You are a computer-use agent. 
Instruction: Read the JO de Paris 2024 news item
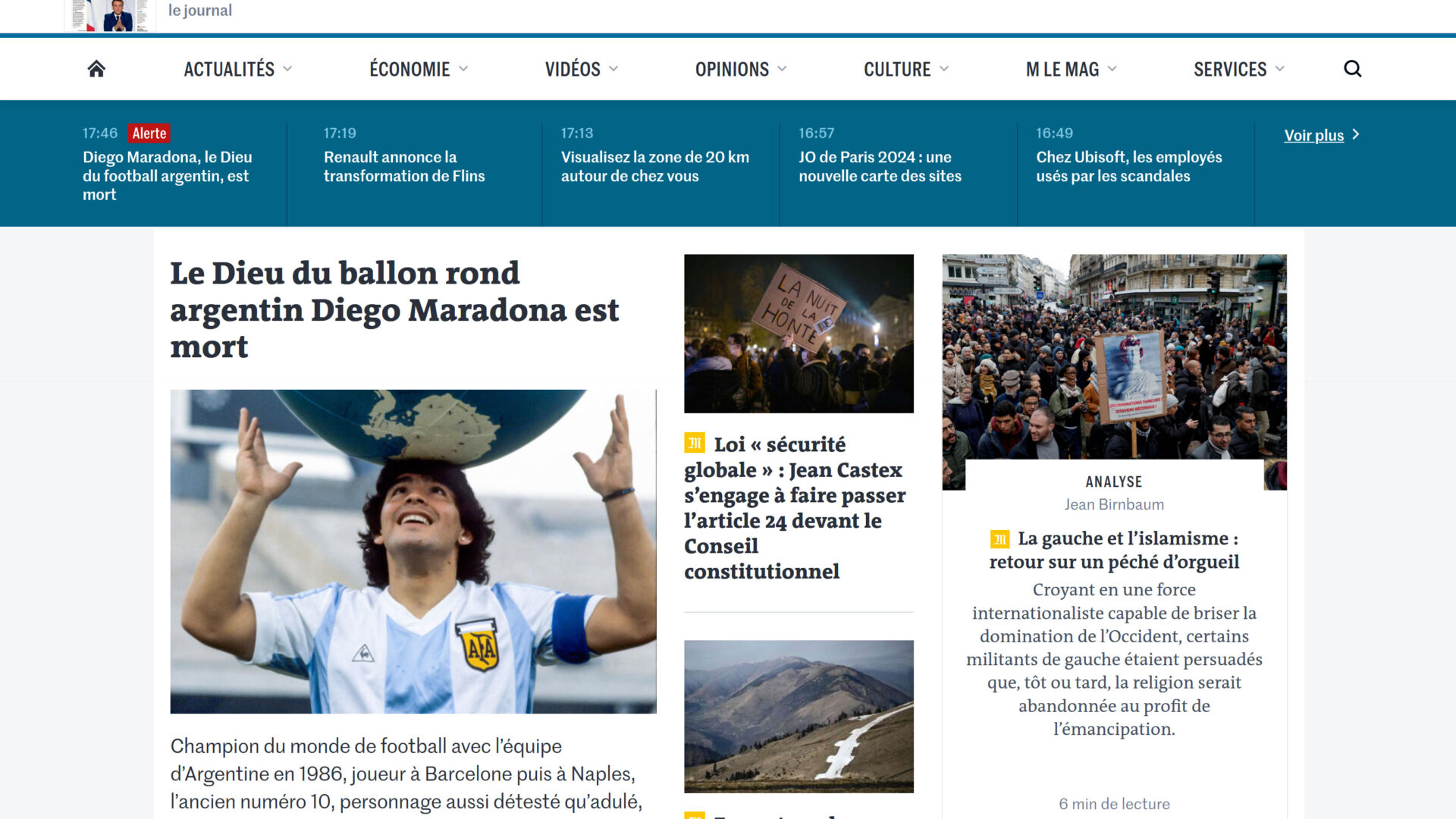(x=880, y=166)
